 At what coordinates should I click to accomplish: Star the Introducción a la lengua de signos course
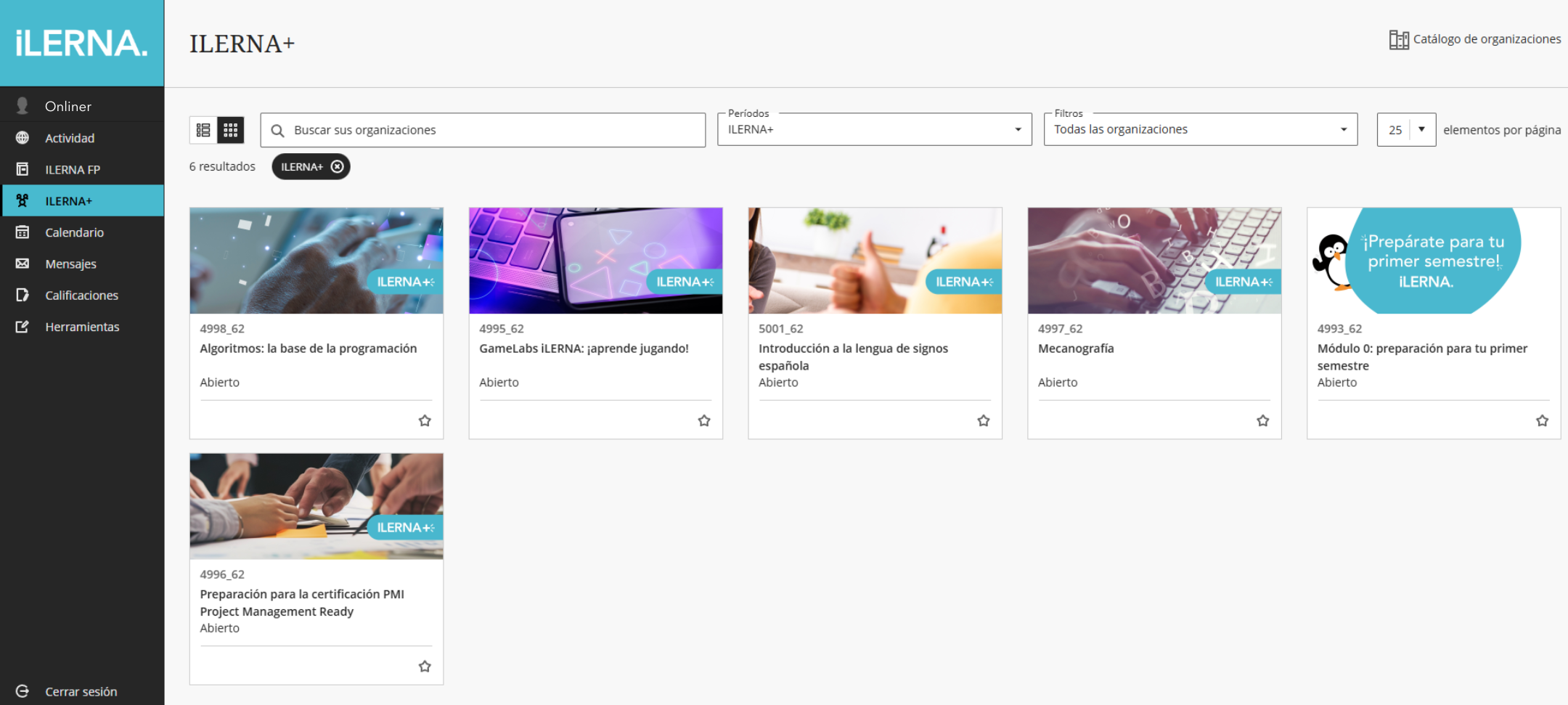(984, 420)
